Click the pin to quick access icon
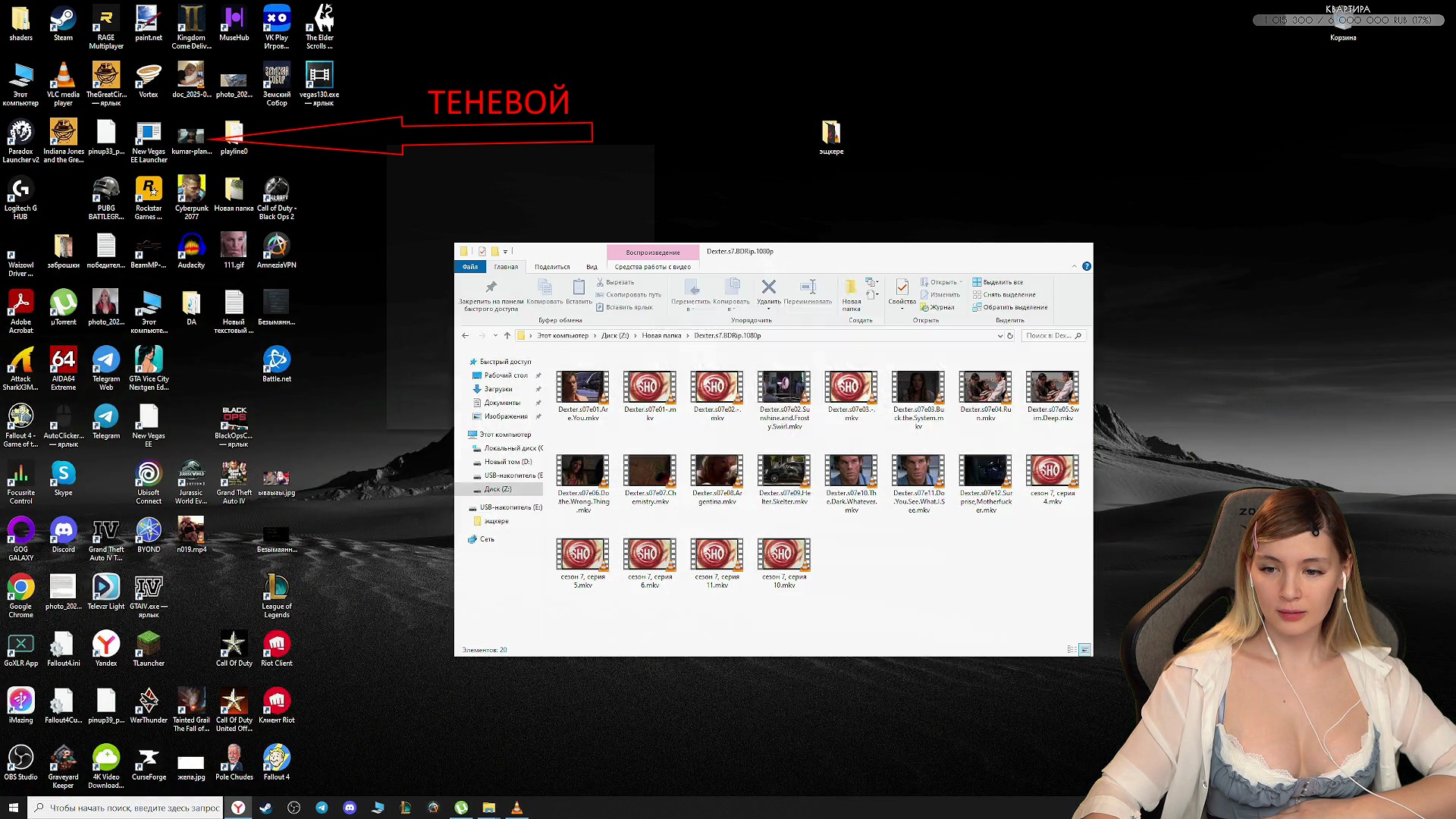 491,287
